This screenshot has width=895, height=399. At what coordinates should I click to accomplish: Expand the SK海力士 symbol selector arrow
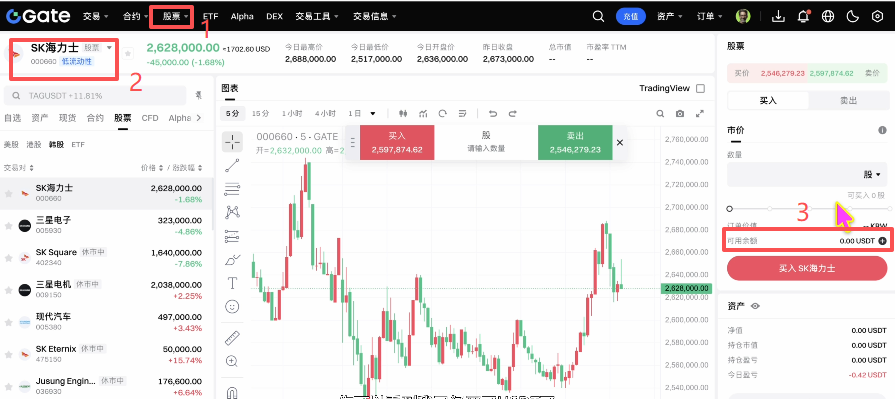pyautogui.click(x=109, y=48)
